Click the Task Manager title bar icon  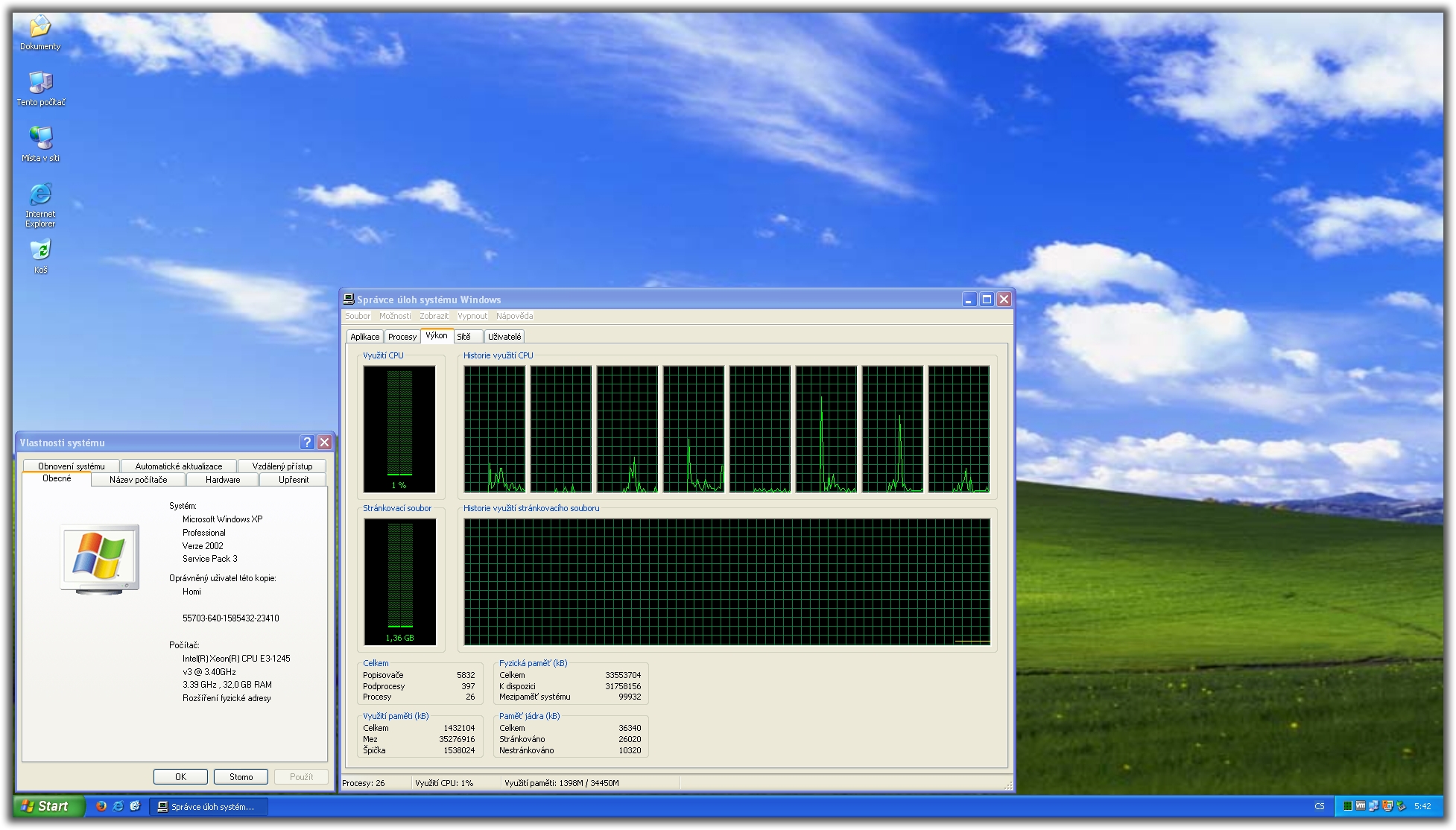(348, 299)
